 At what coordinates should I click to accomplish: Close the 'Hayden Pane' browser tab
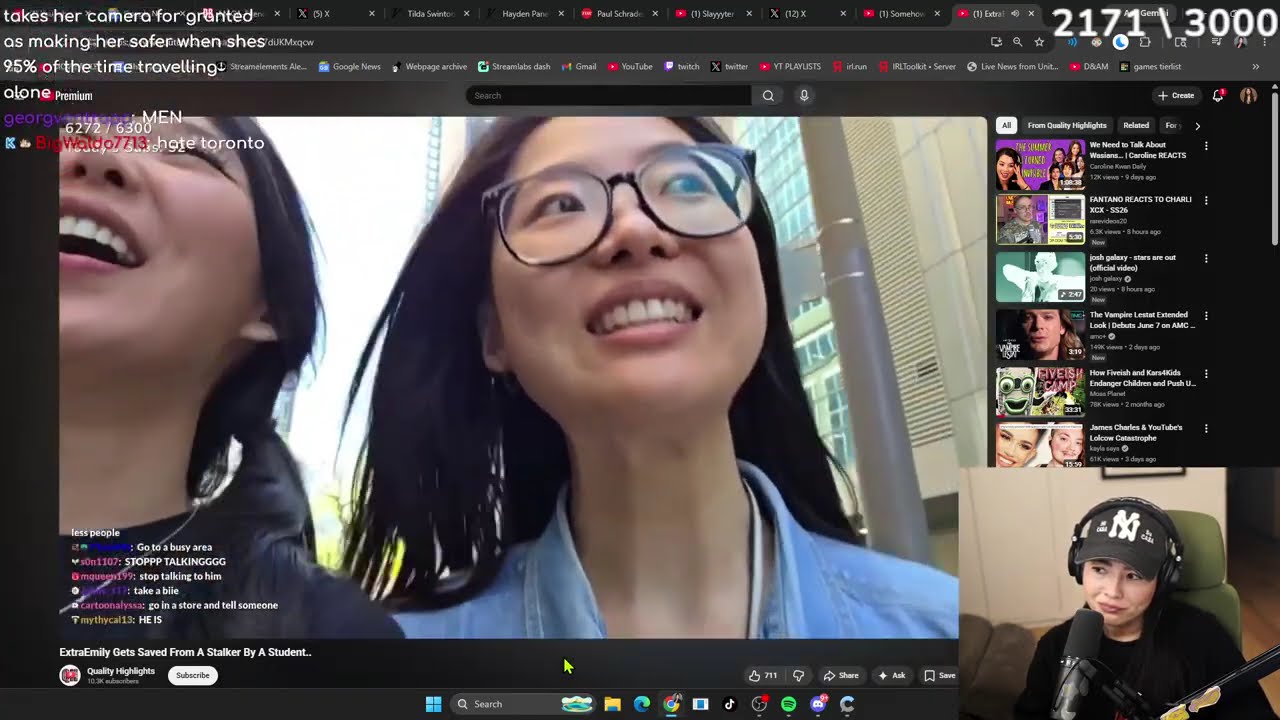(560, 14)
